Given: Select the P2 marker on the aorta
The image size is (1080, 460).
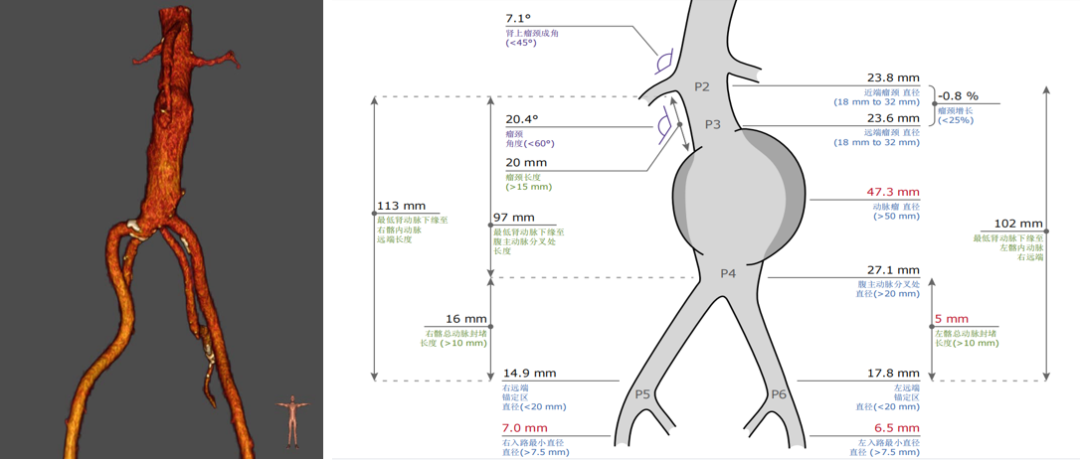Looking at the screenshot, I should click(x=702, y=87).
